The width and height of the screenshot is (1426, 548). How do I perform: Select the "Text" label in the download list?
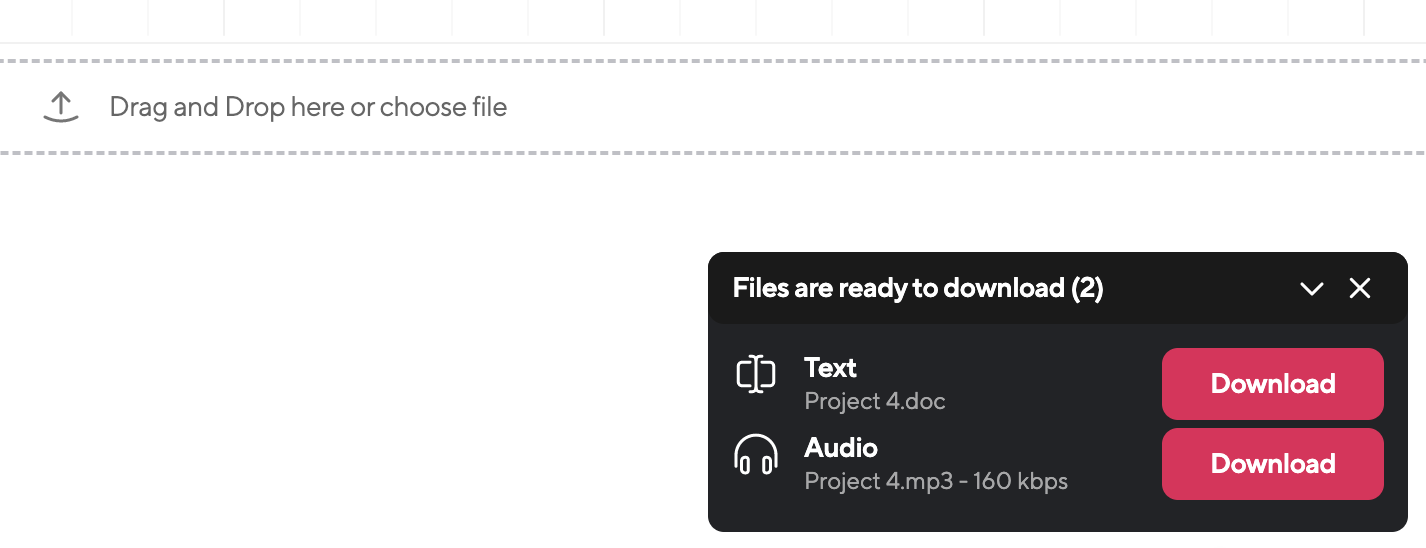click(830, 368)
